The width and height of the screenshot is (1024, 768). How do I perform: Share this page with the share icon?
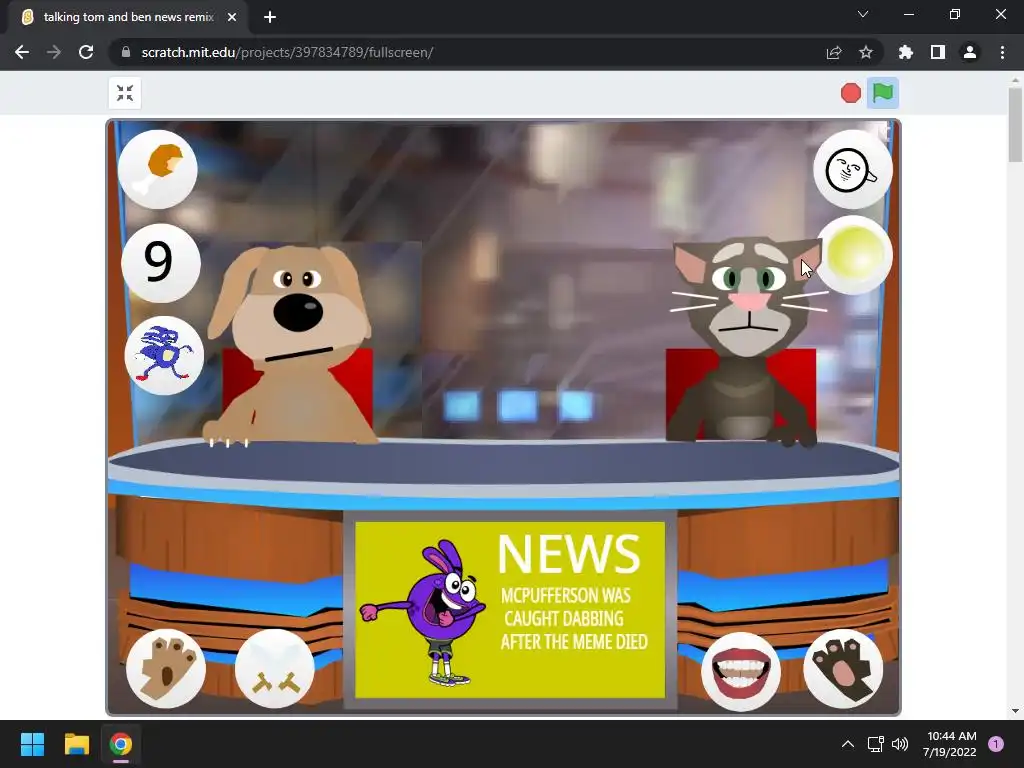click(x=834, y=52)
